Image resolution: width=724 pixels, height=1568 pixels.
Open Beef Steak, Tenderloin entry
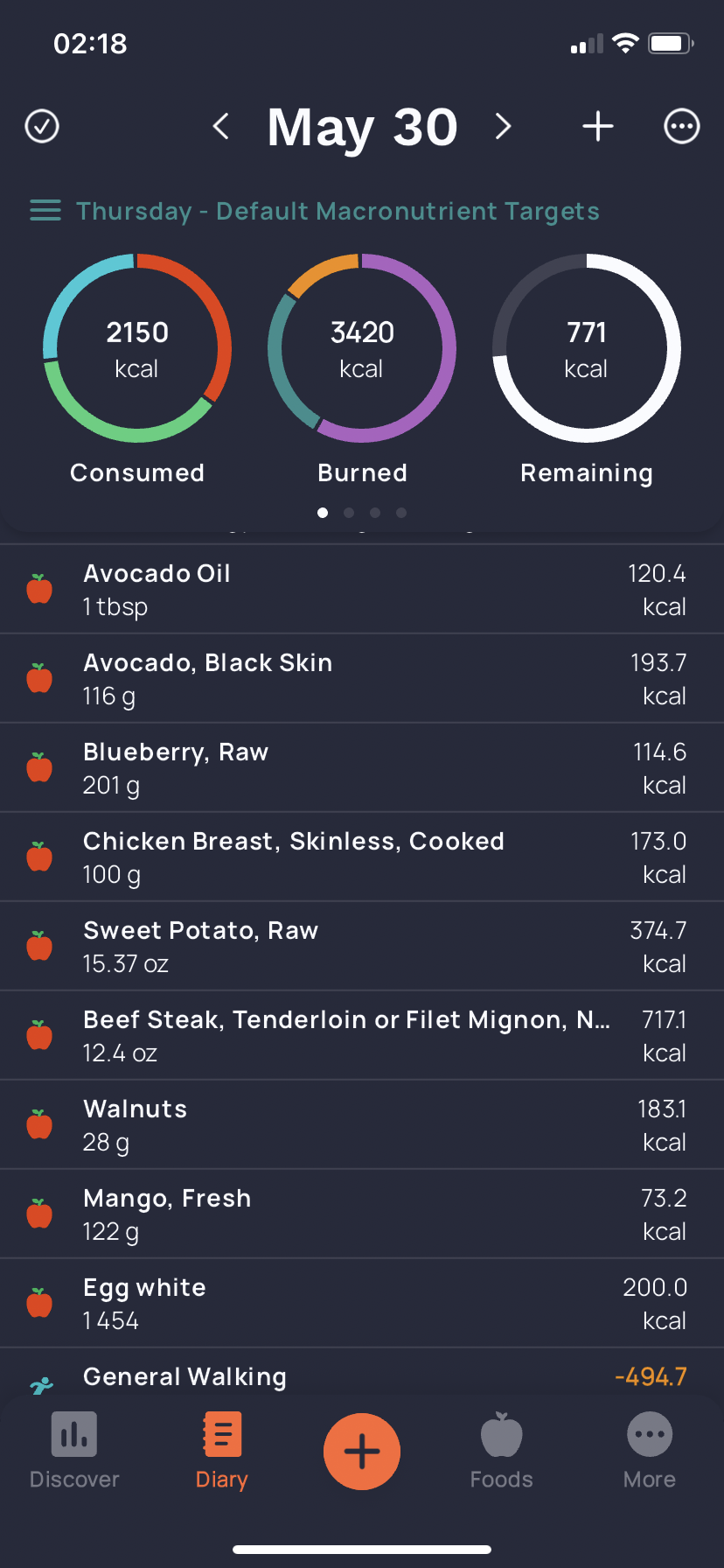coord(362,1035)
